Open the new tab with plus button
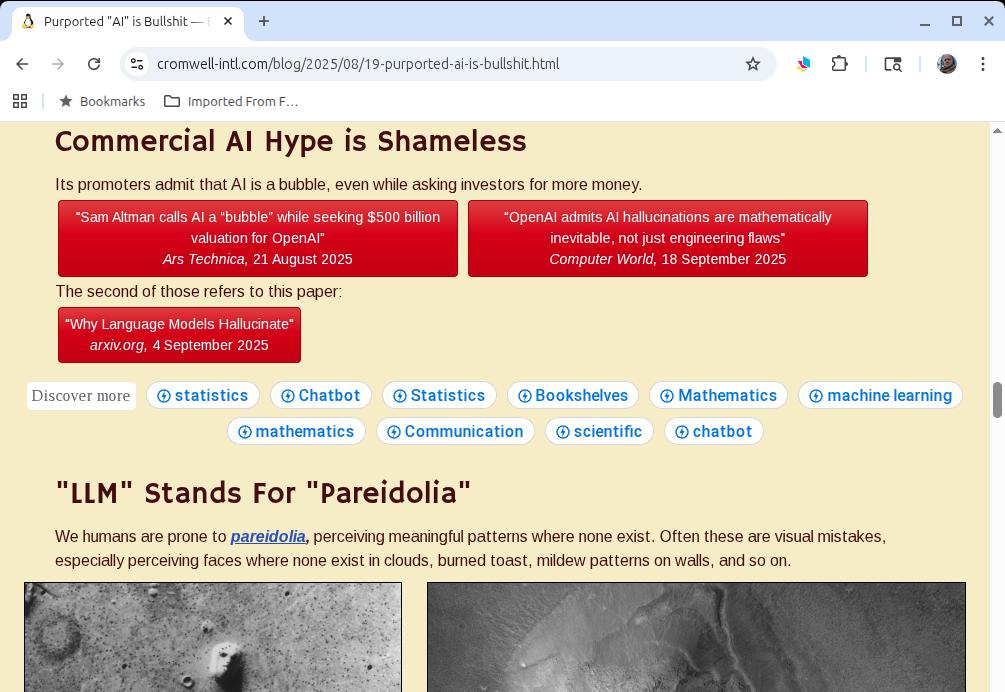 [x=264, y=21]
